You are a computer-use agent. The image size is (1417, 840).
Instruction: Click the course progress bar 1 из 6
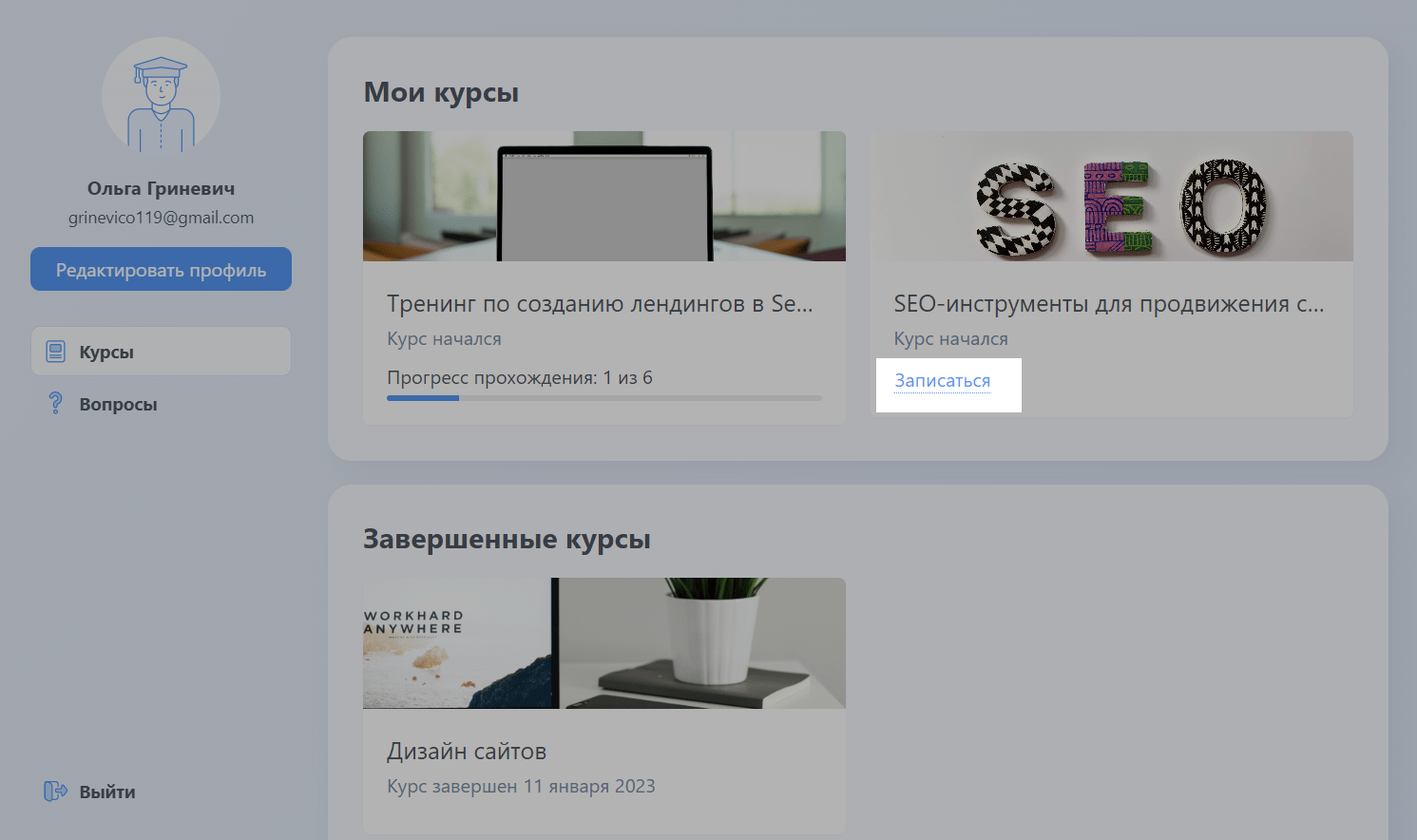[x=604, y=398]
